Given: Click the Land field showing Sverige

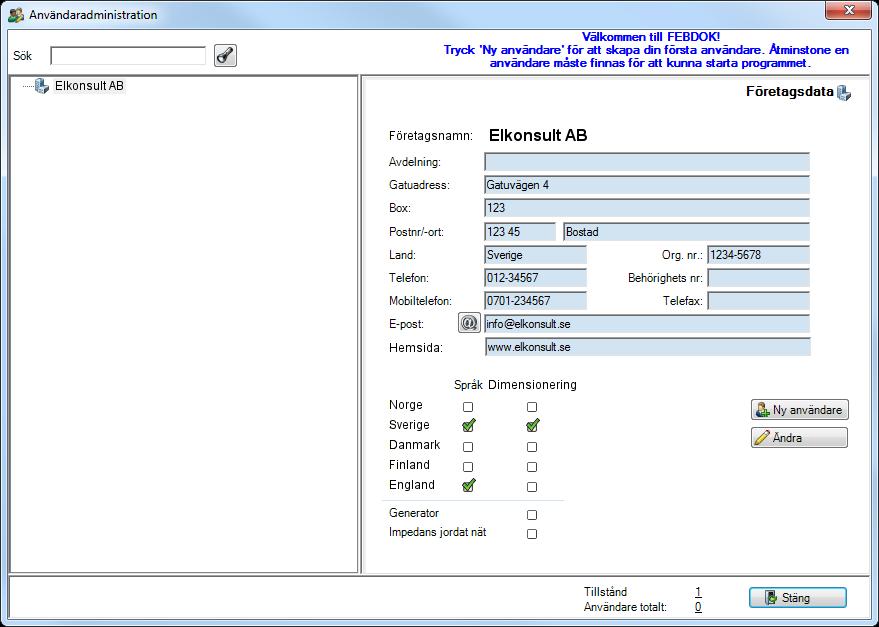Looking at the screenshot, I should [x=535, y=255].
